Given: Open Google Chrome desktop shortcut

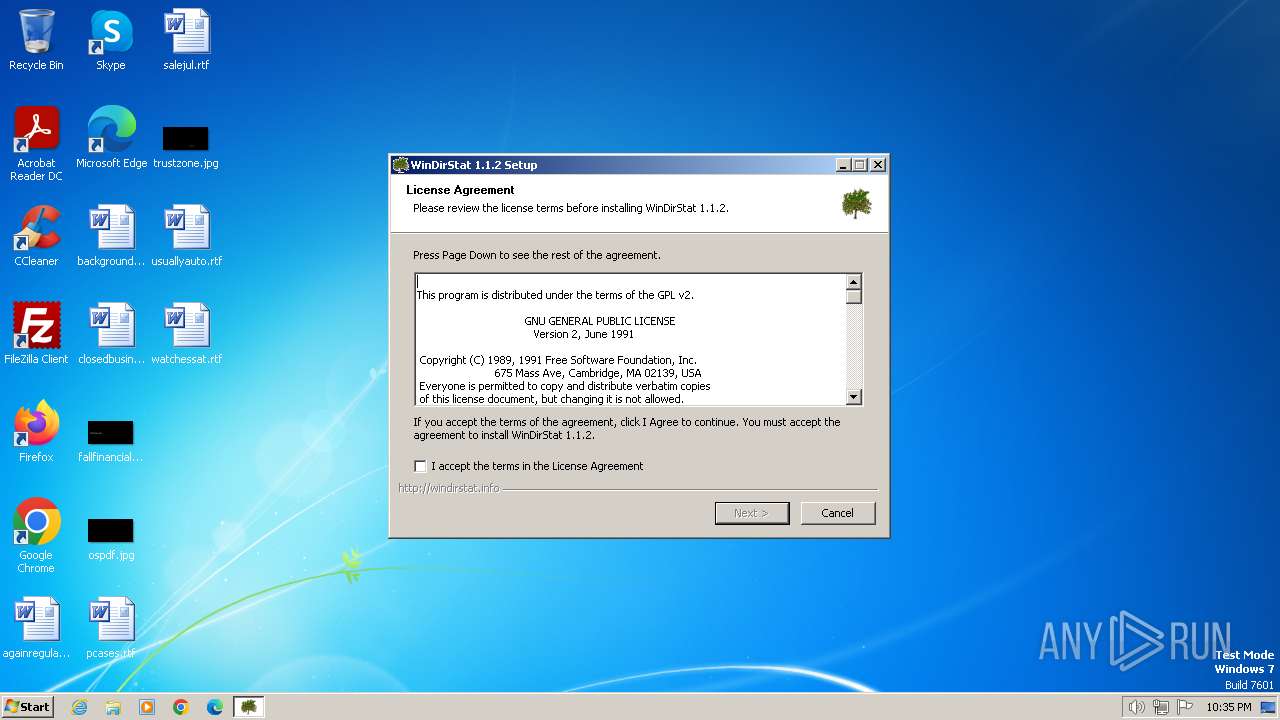Looking at the screenshot, I should click(36, 536).
